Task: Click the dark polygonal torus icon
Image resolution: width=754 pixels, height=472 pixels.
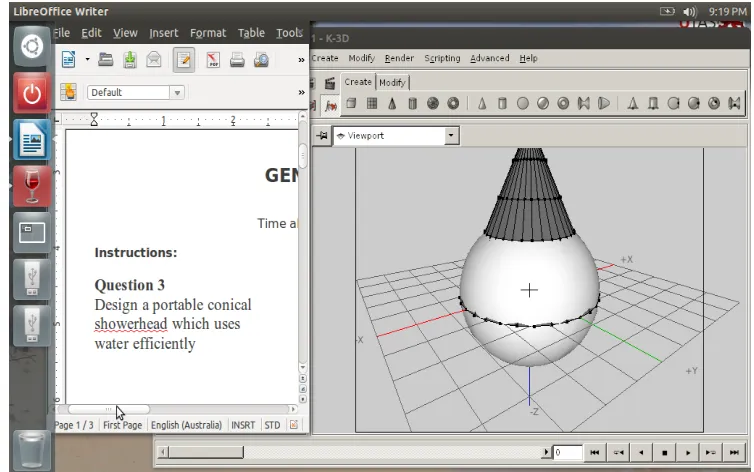Action: [x=453, y=103]
